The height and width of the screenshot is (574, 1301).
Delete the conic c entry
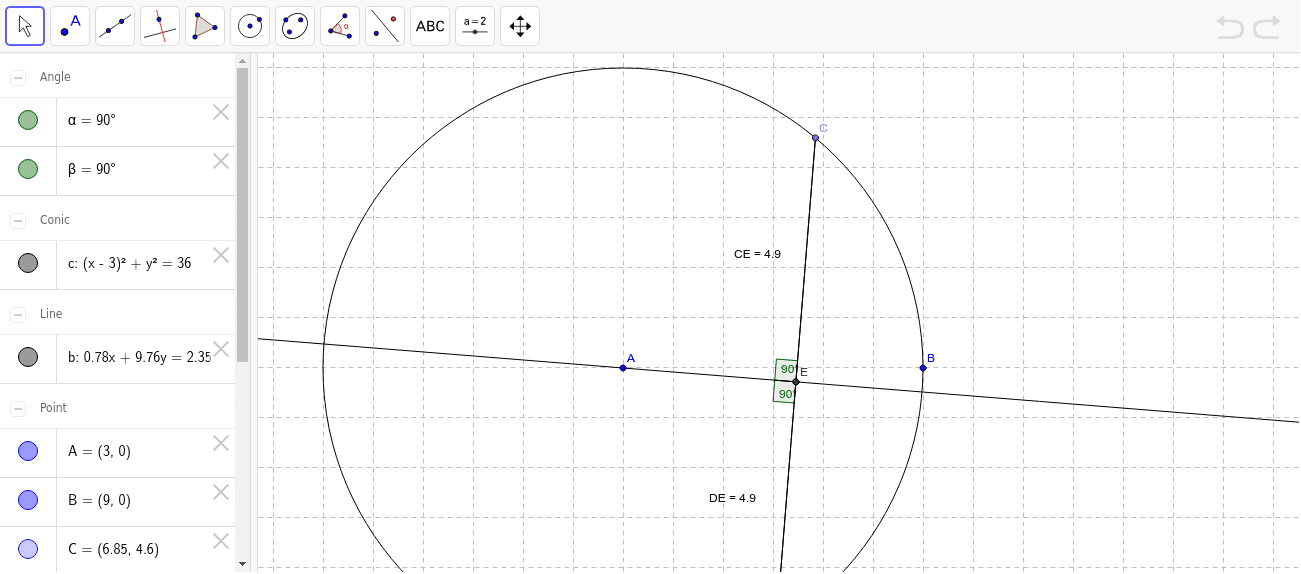(221, 255)
